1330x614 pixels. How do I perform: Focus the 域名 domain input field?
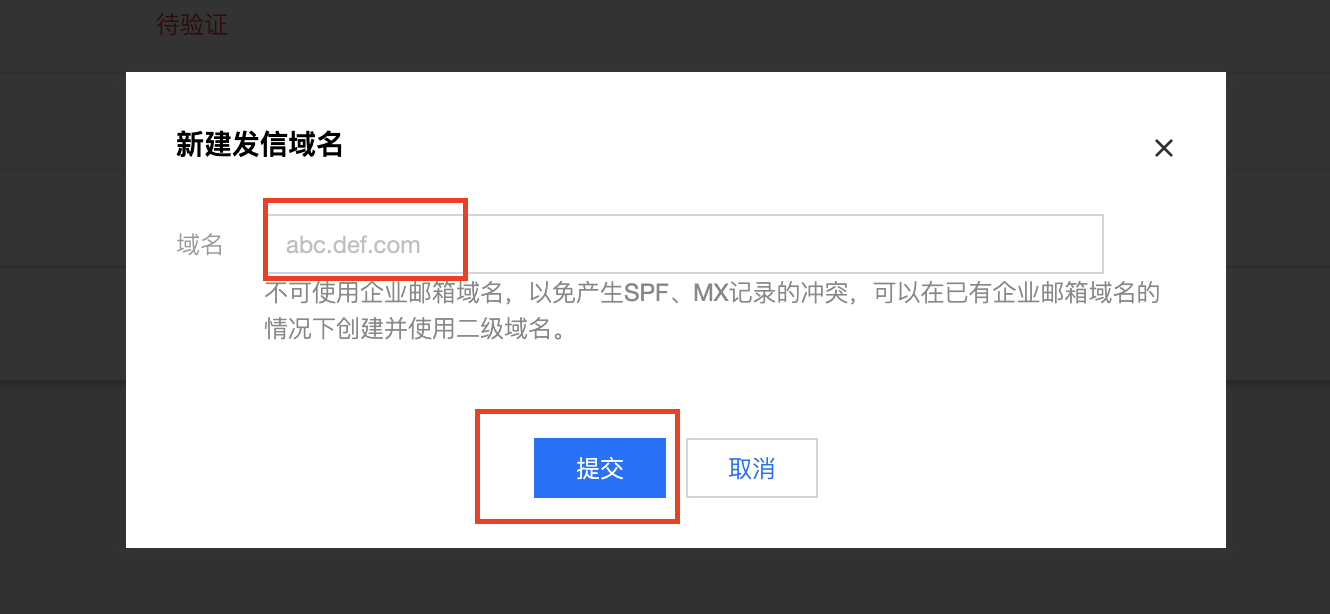pos(684,244)
